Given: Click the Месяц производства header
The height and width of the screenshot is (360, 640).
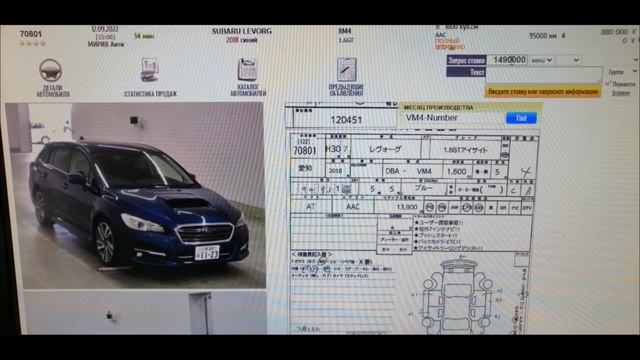Looking at the screenshot, I should (x=438, y=107).
